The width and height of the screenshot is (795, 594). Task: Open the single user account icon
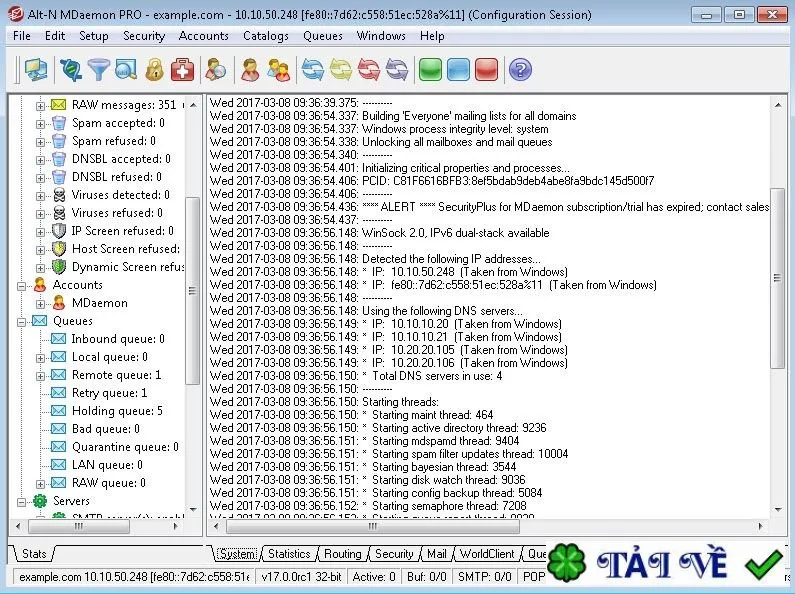[250, 70]
